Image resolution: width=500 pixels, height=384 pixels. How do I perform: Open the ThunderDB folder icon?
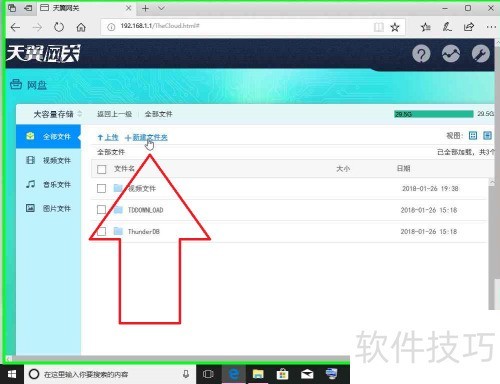tap(118, 231)
